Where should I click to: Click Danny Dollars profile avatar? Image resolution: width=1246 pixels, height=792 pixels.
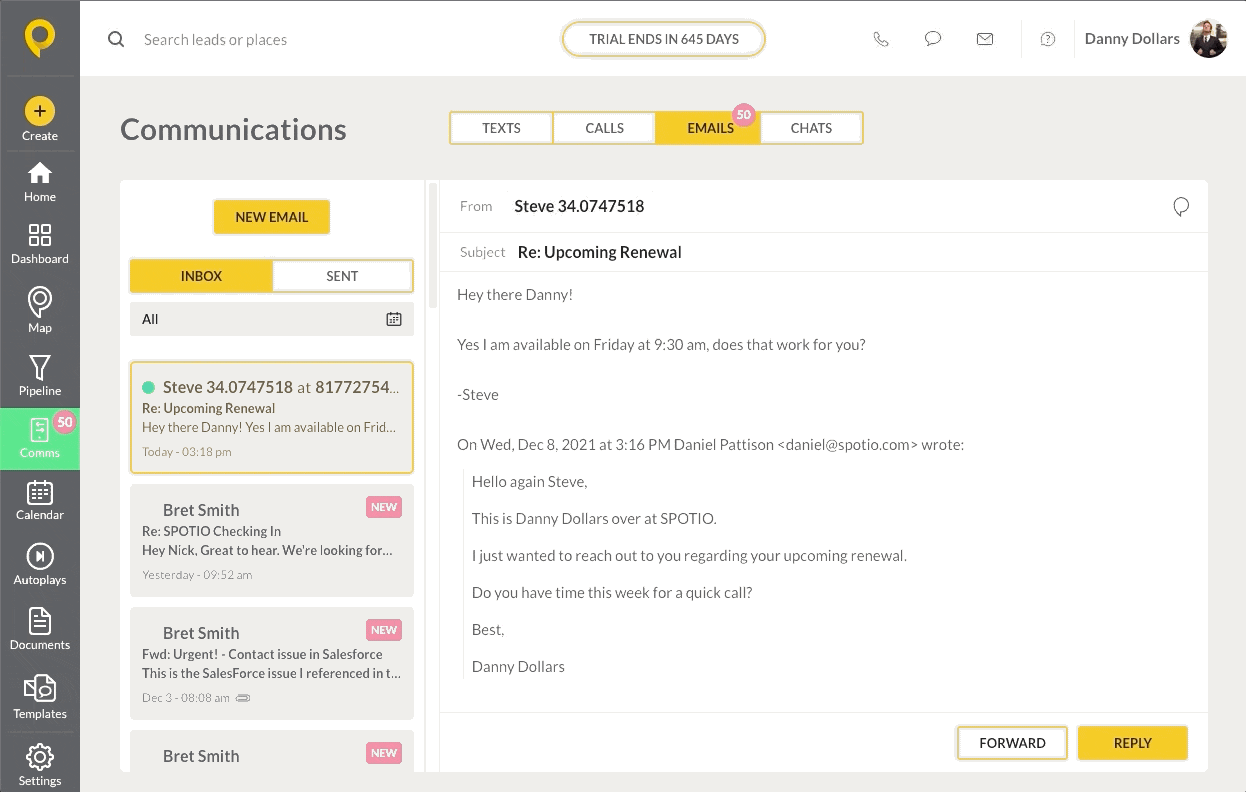pos(1209,39)
